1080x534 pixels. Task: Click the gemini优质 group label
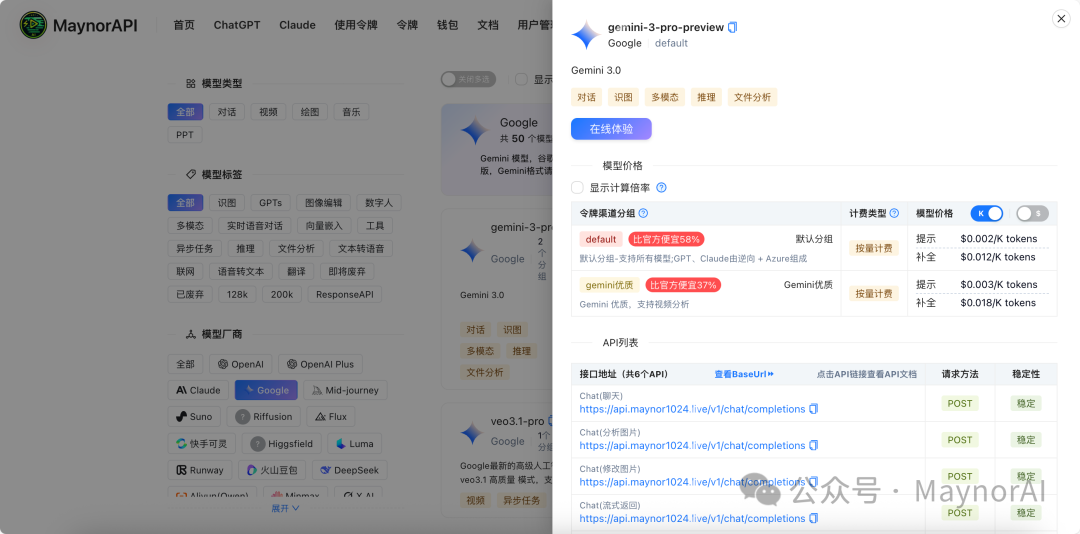coord(609,285)
